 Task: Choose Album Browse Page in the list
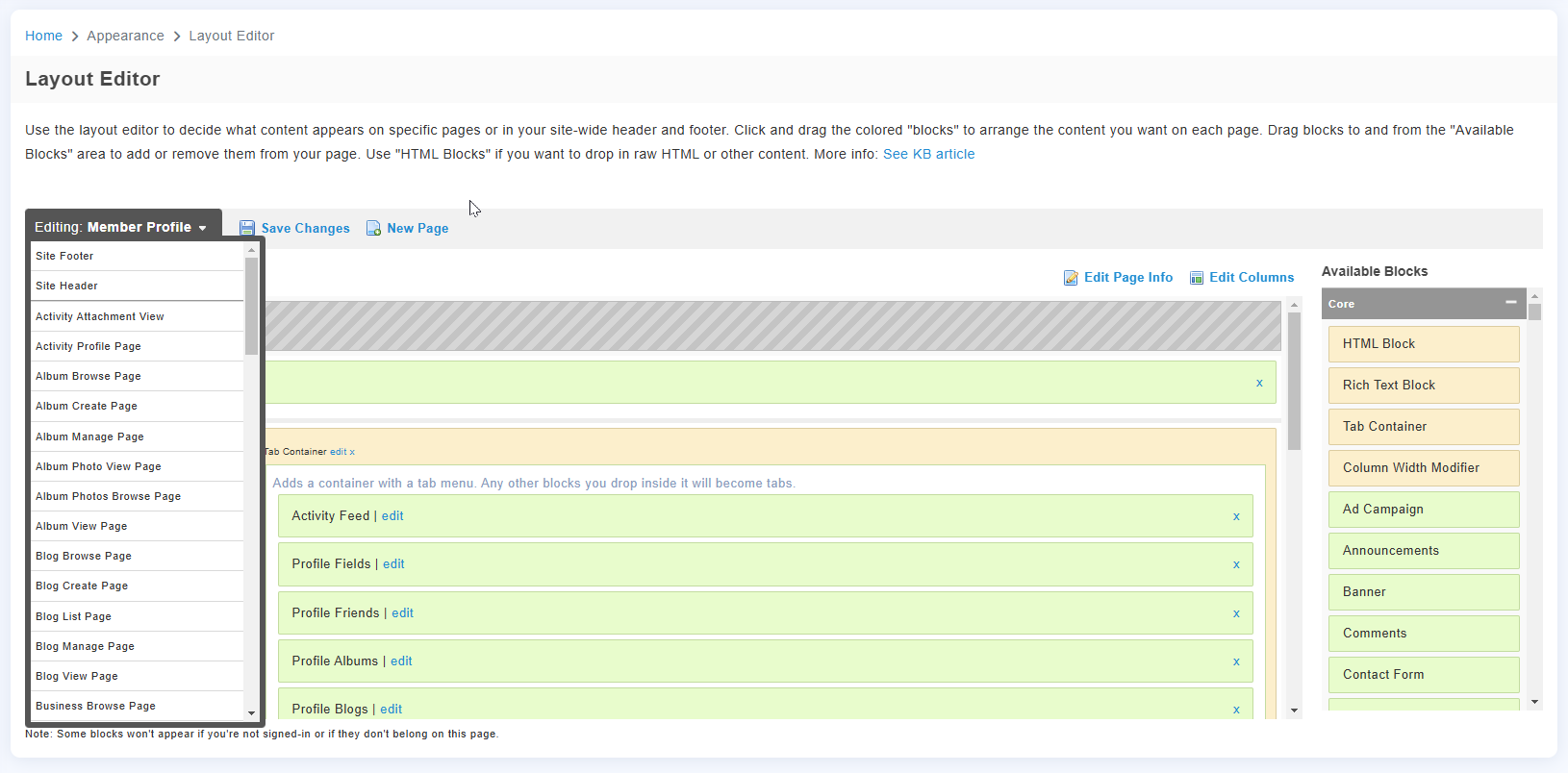click(137, 376)
